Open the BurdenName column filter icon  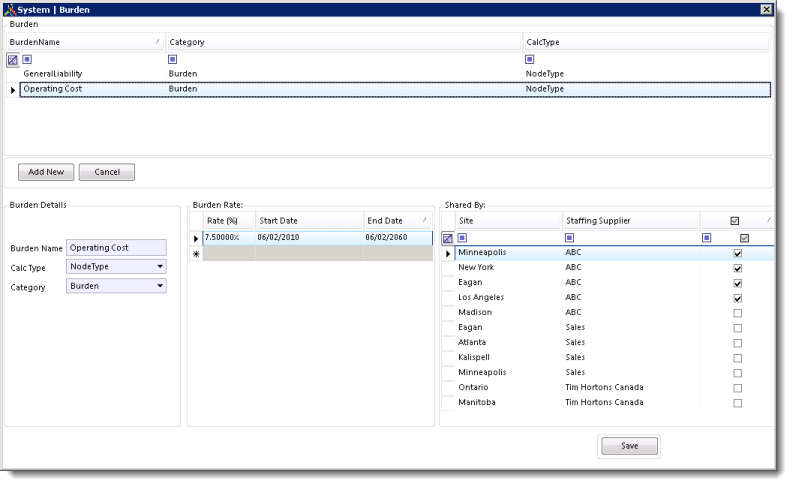[28, 60]
